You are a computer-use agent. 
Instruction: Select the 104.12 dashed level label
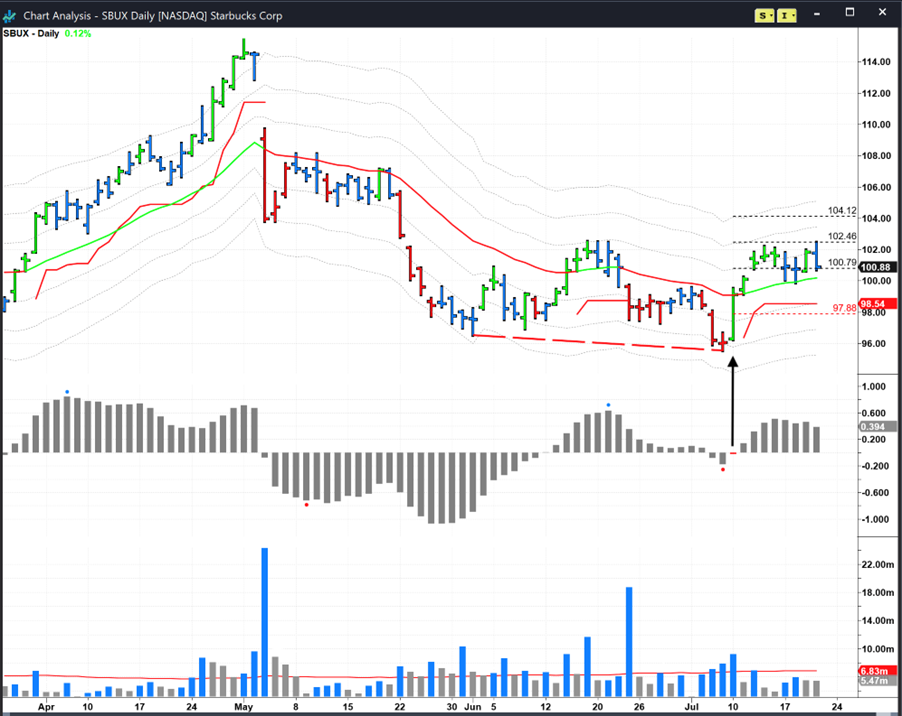(x=842, y=211)
